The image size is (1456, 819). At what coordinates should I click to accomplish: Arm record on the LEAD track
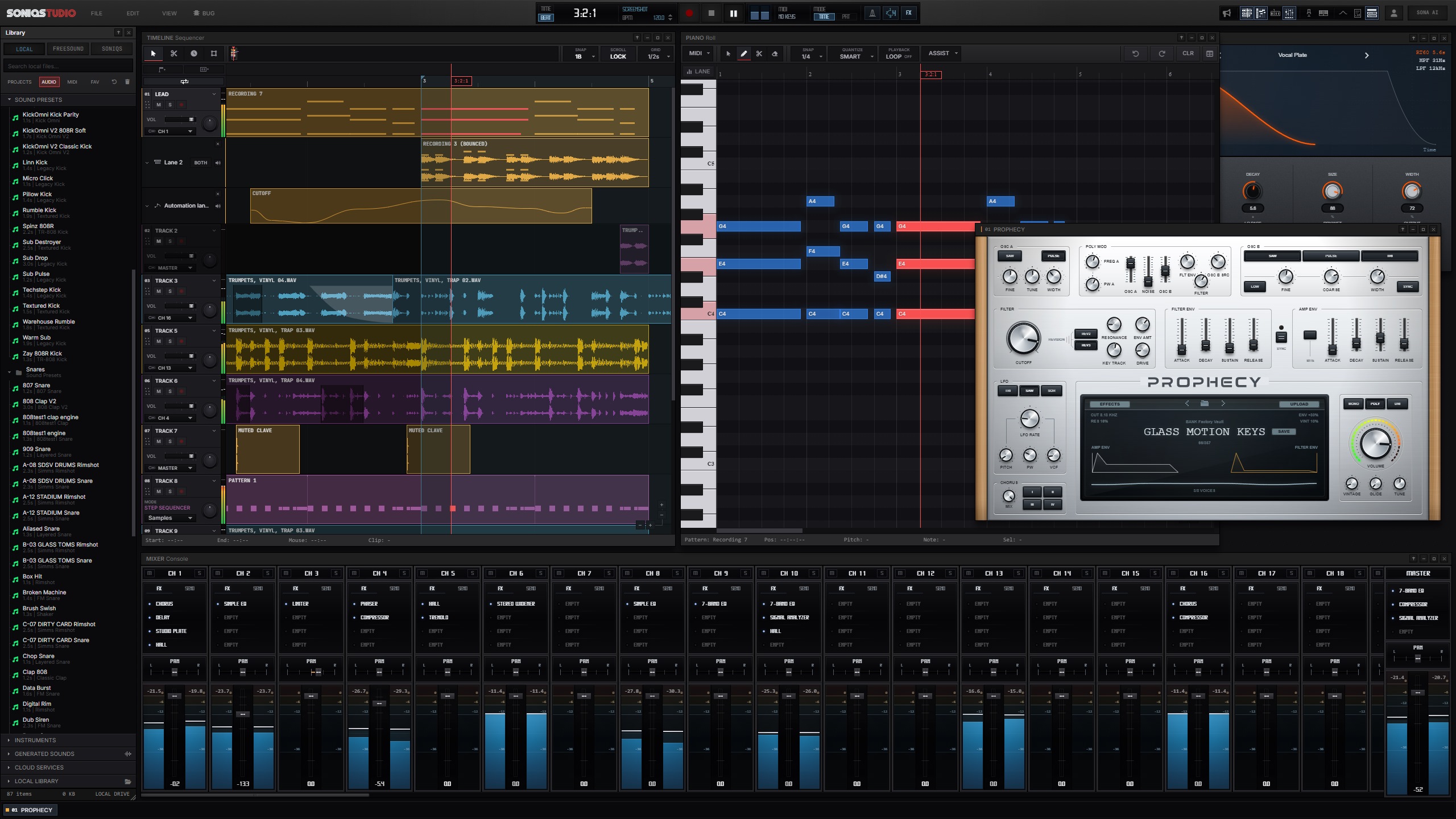[181, 105]
